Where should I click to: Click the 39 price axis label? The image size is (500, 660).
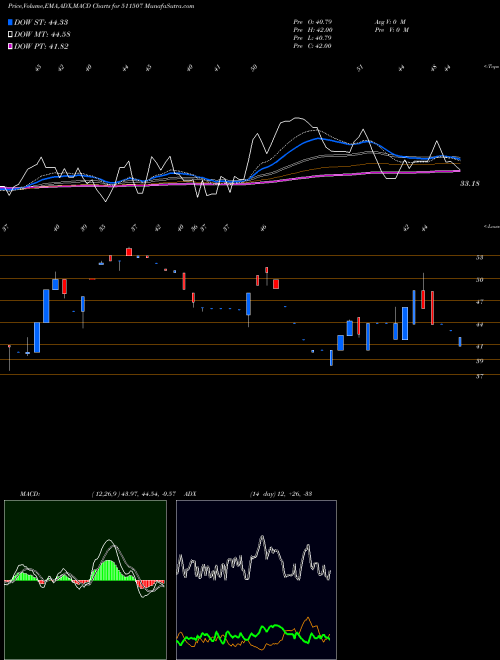click(479, 361)
